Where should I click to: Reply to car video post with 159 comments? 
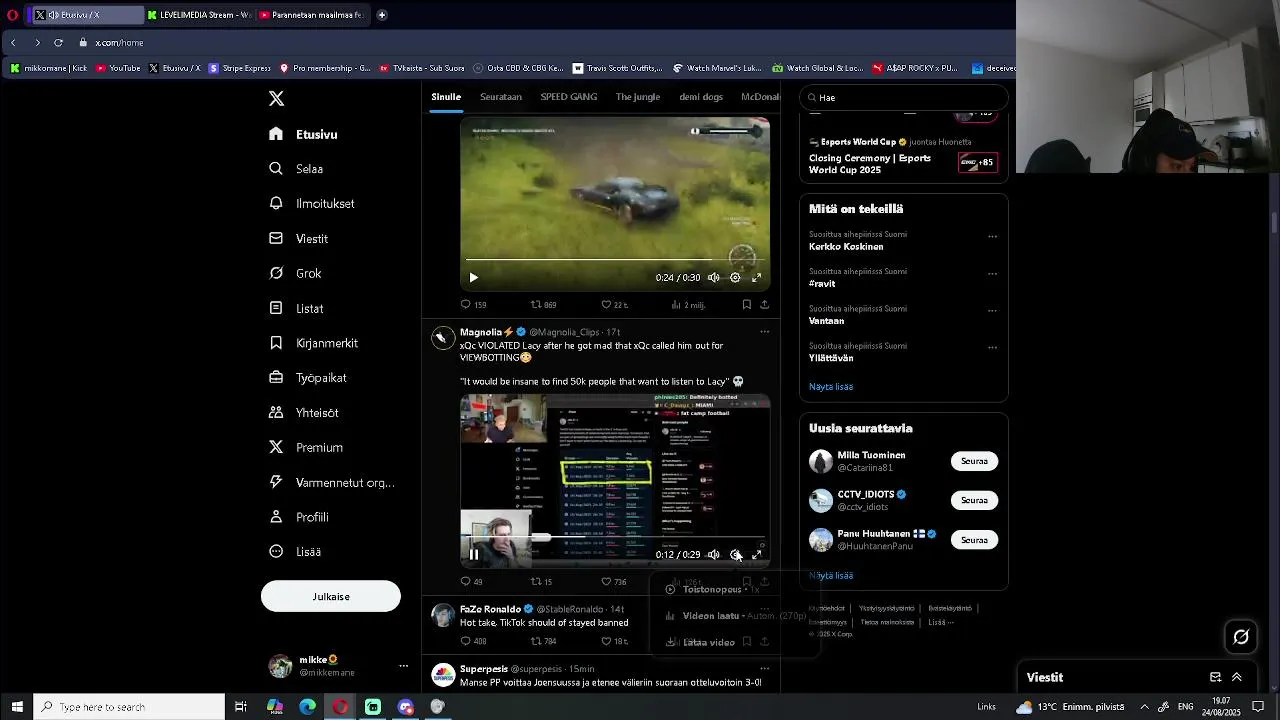pyautogui.click(x=473, y=305)
